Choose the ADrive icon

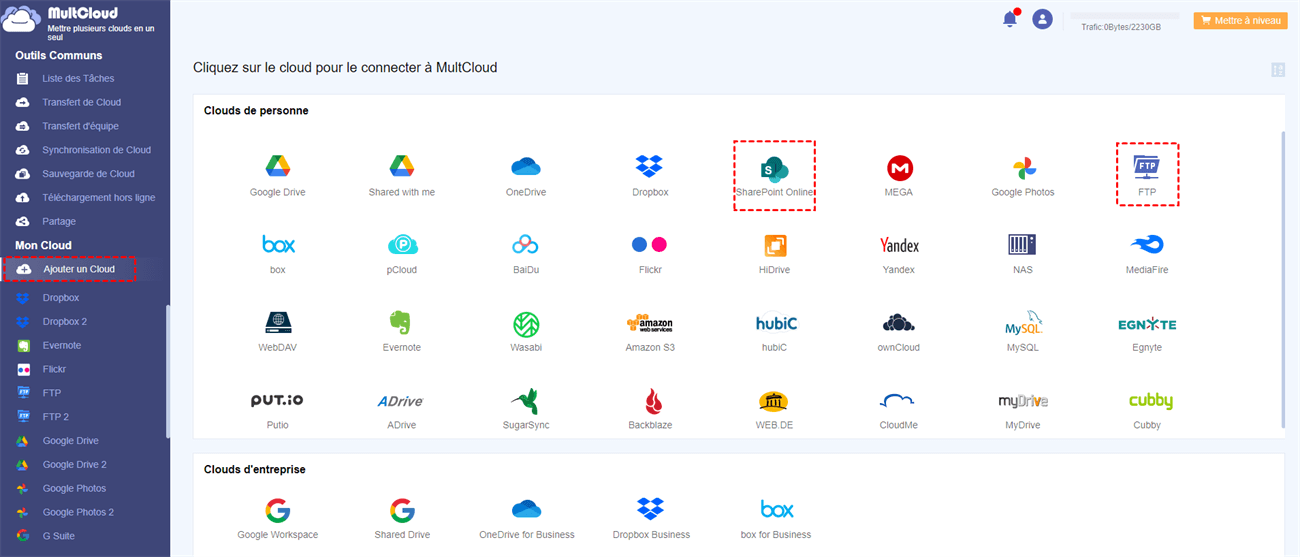pos(401,401)
